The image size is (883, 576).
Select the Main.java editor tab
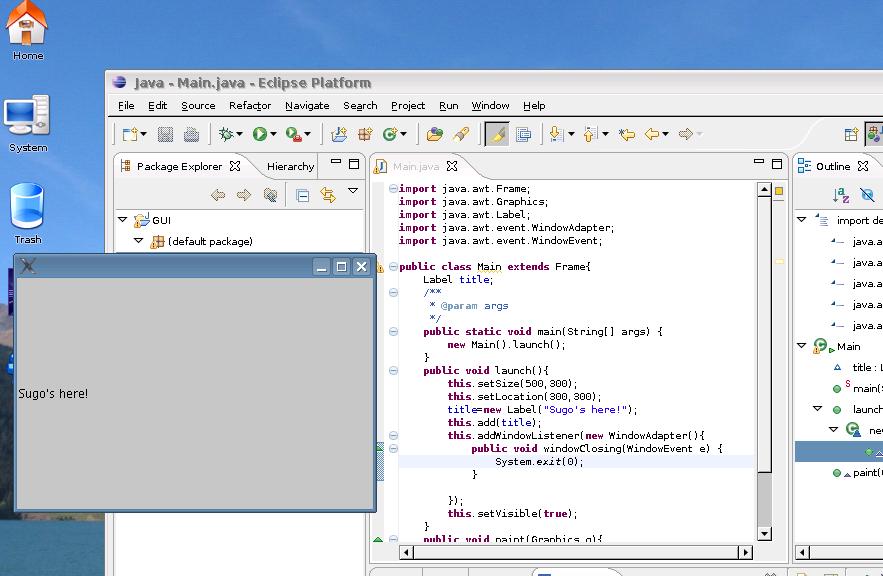pos(416,167)
